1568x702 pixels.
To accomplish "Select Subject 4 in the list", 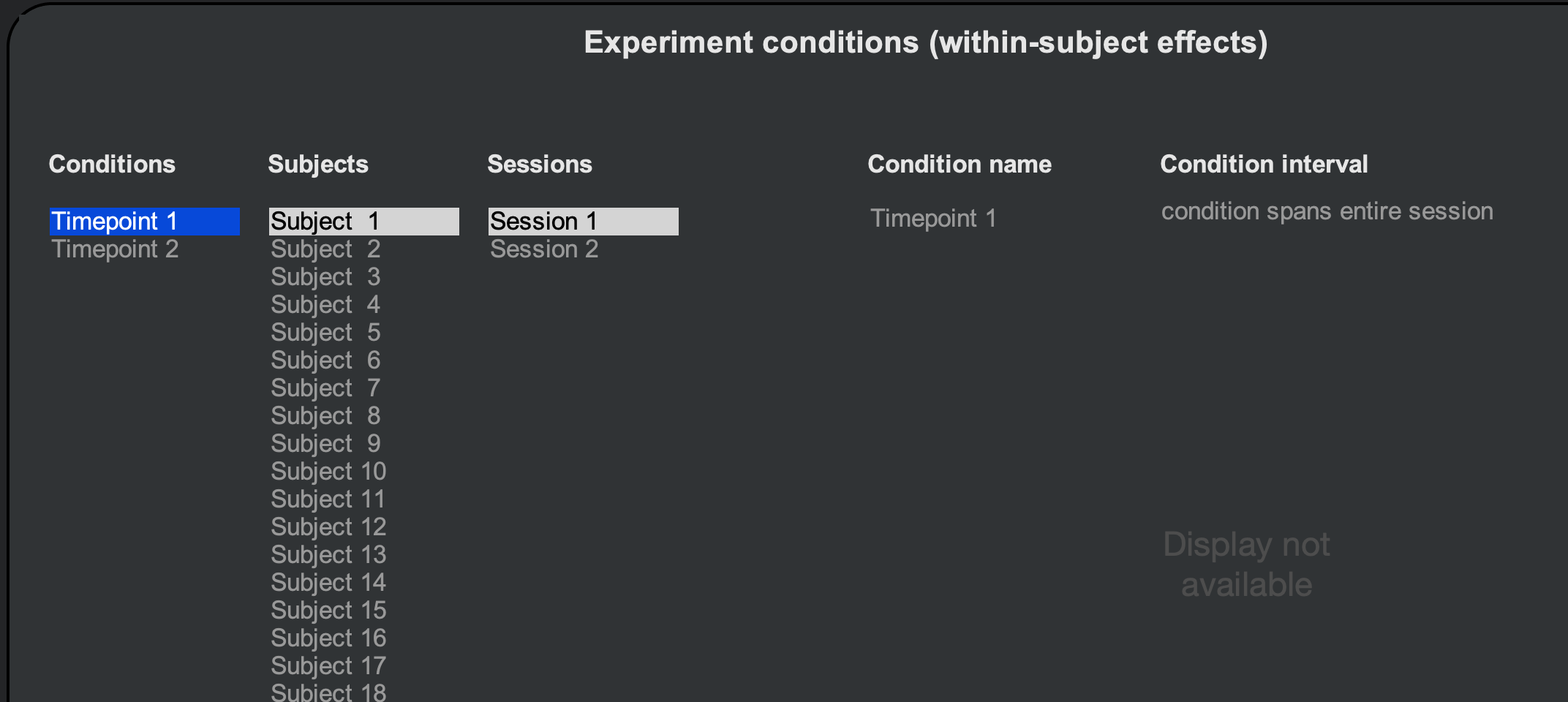I will click(x=325, y=305).
